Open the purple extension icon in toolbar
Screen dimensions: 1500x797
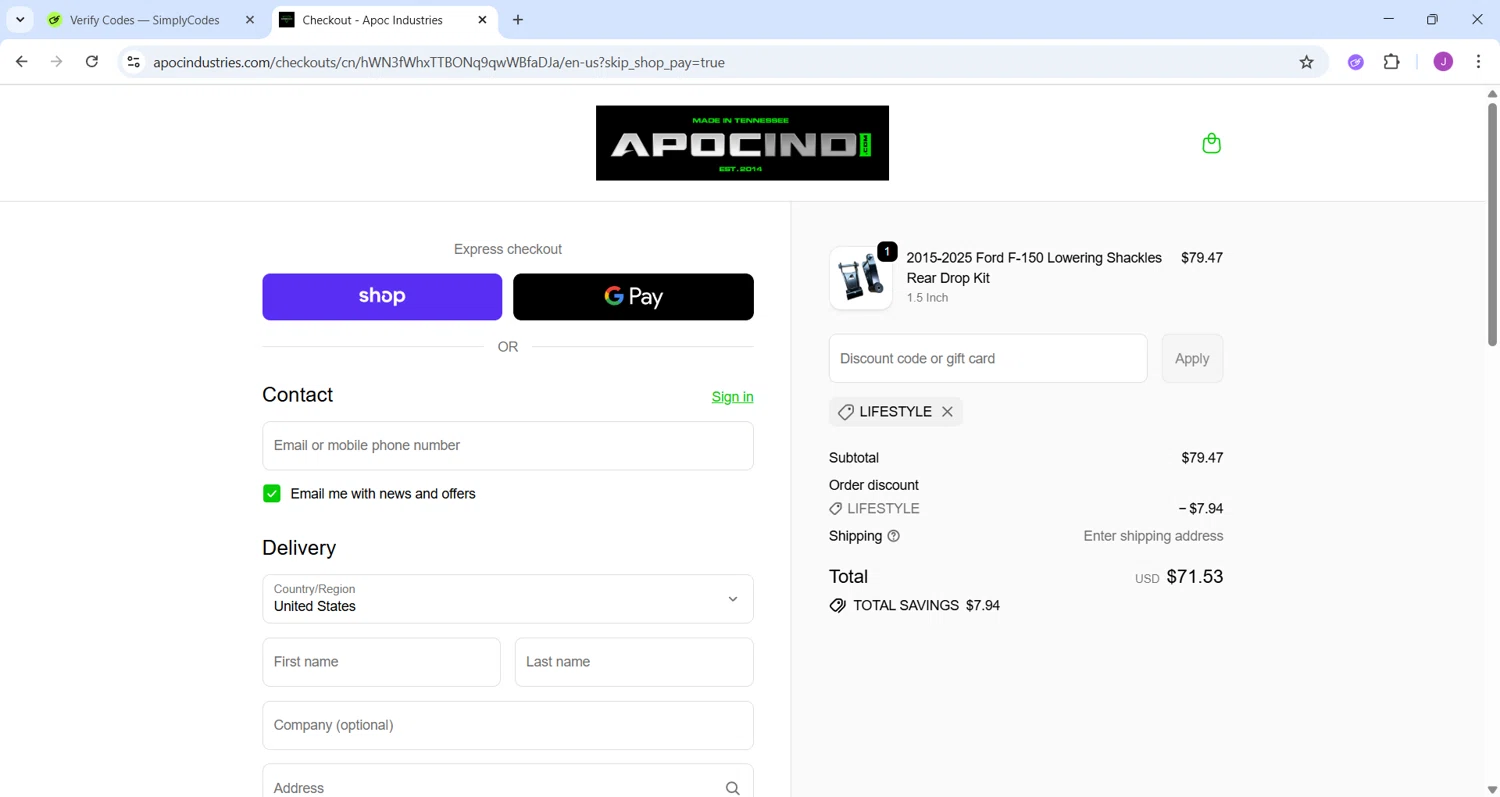point(1356,62)
